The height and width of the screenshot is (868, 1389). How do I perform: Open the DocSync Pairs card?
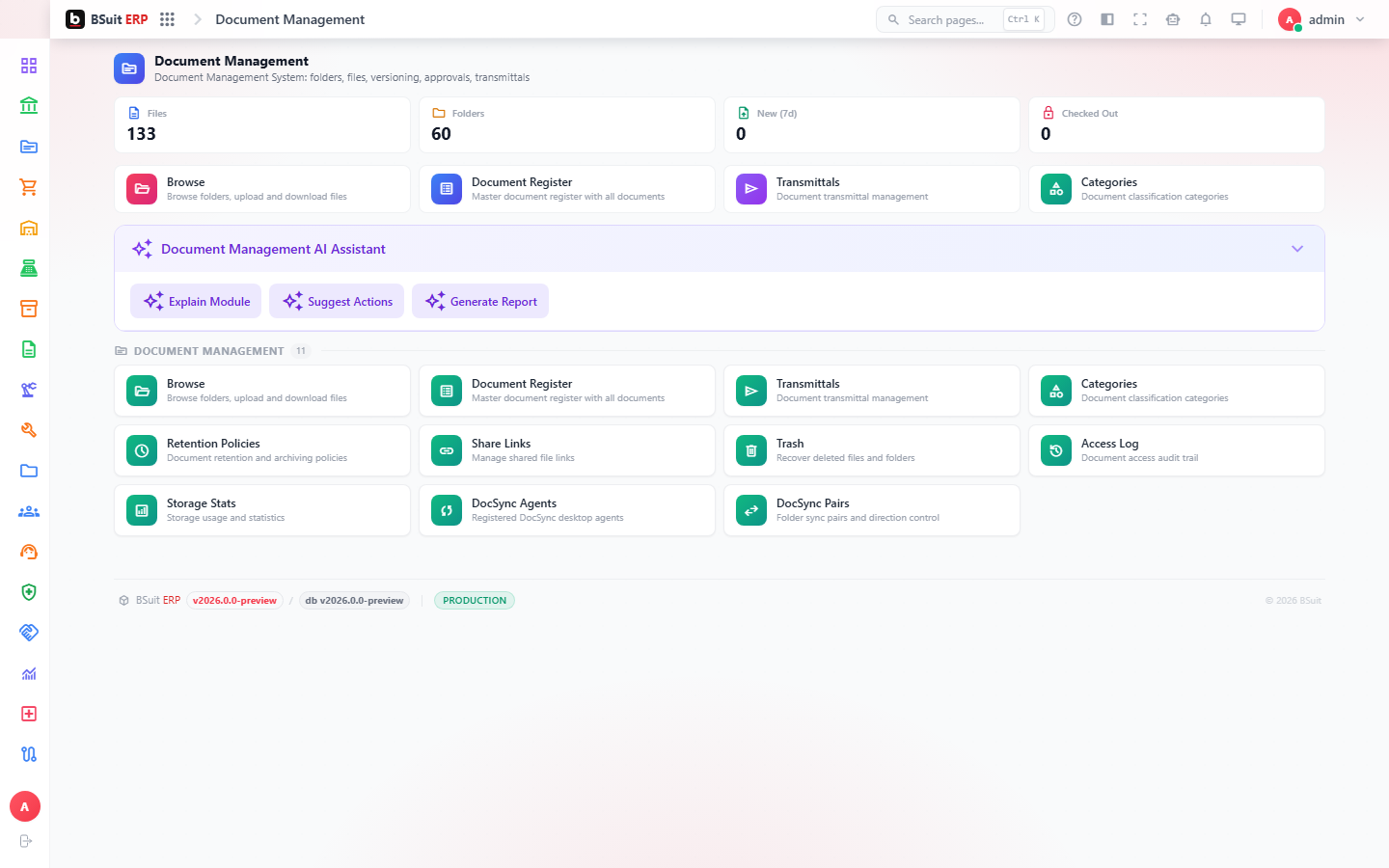872,510
